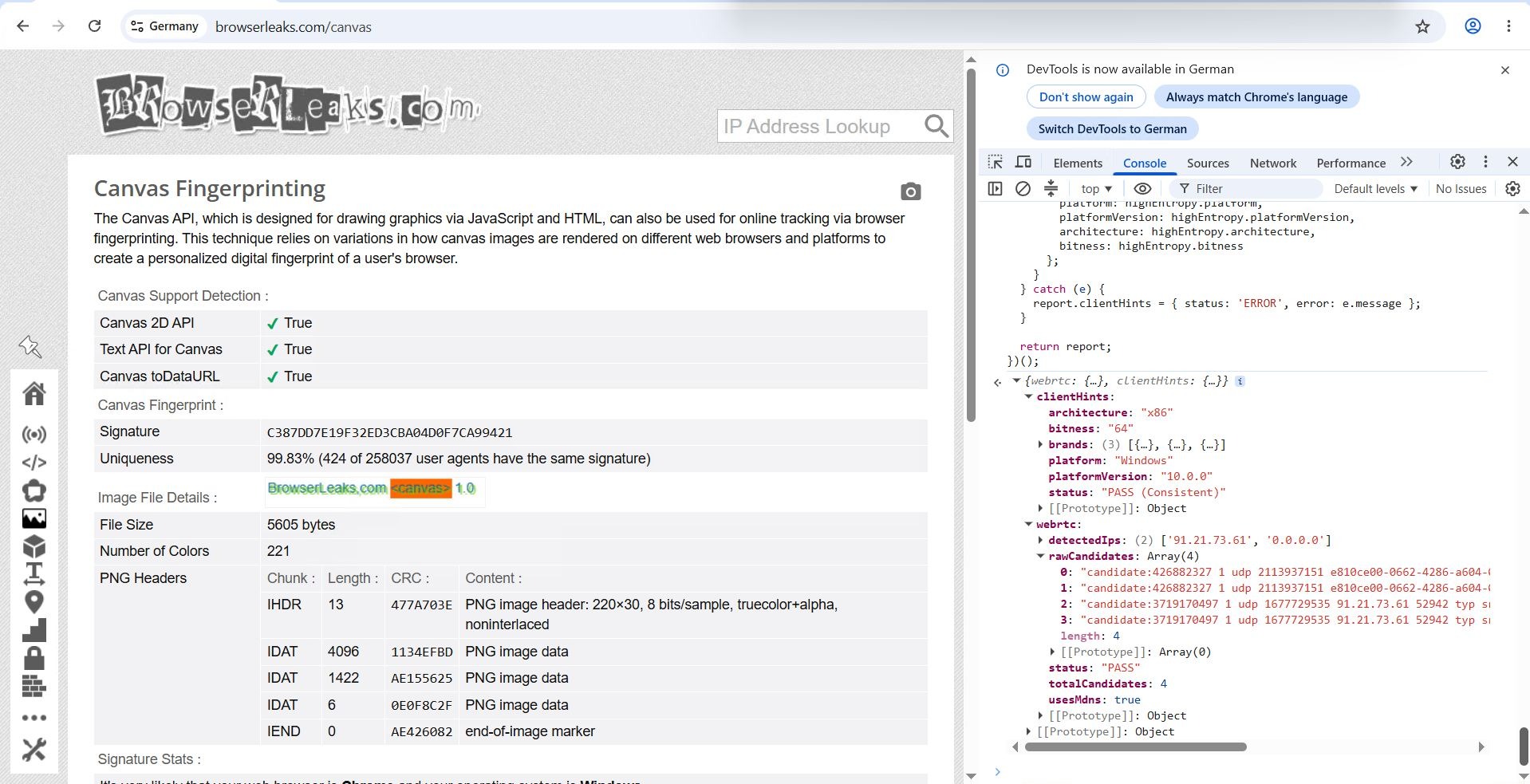This screenshot has width=1530, height=784.
Task: Click Always match Chrome's language
Action: (x=1256, y=97)
